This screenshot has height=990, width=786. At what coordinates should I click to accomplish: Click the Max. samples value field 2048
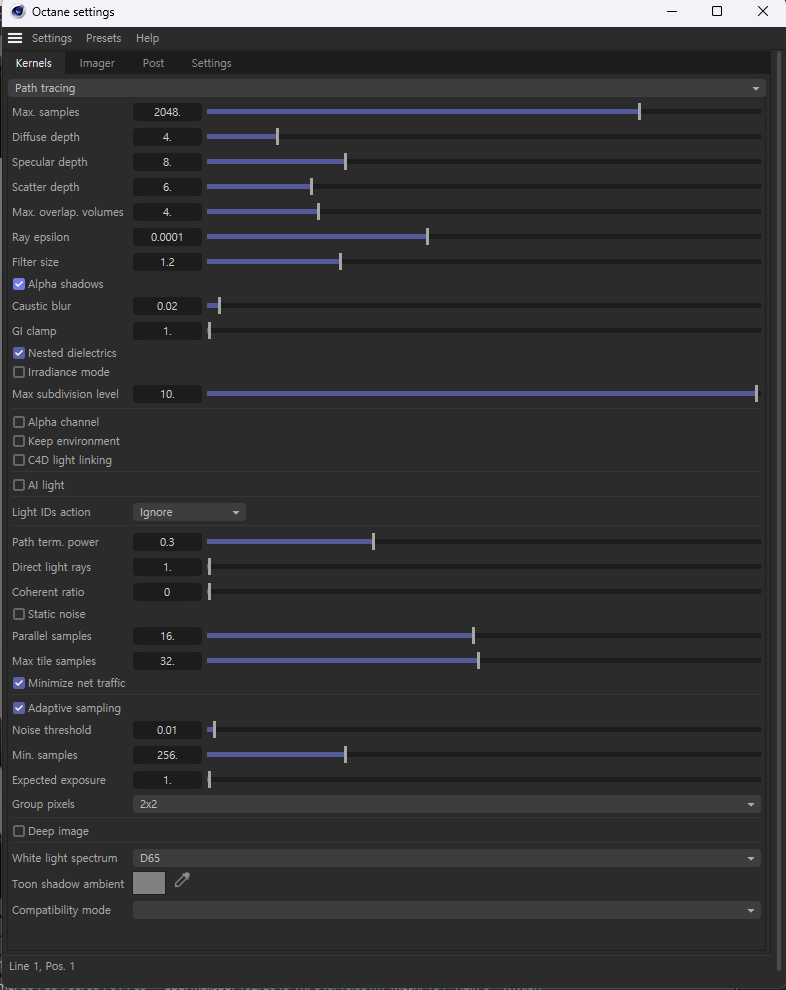pos(167,112)
